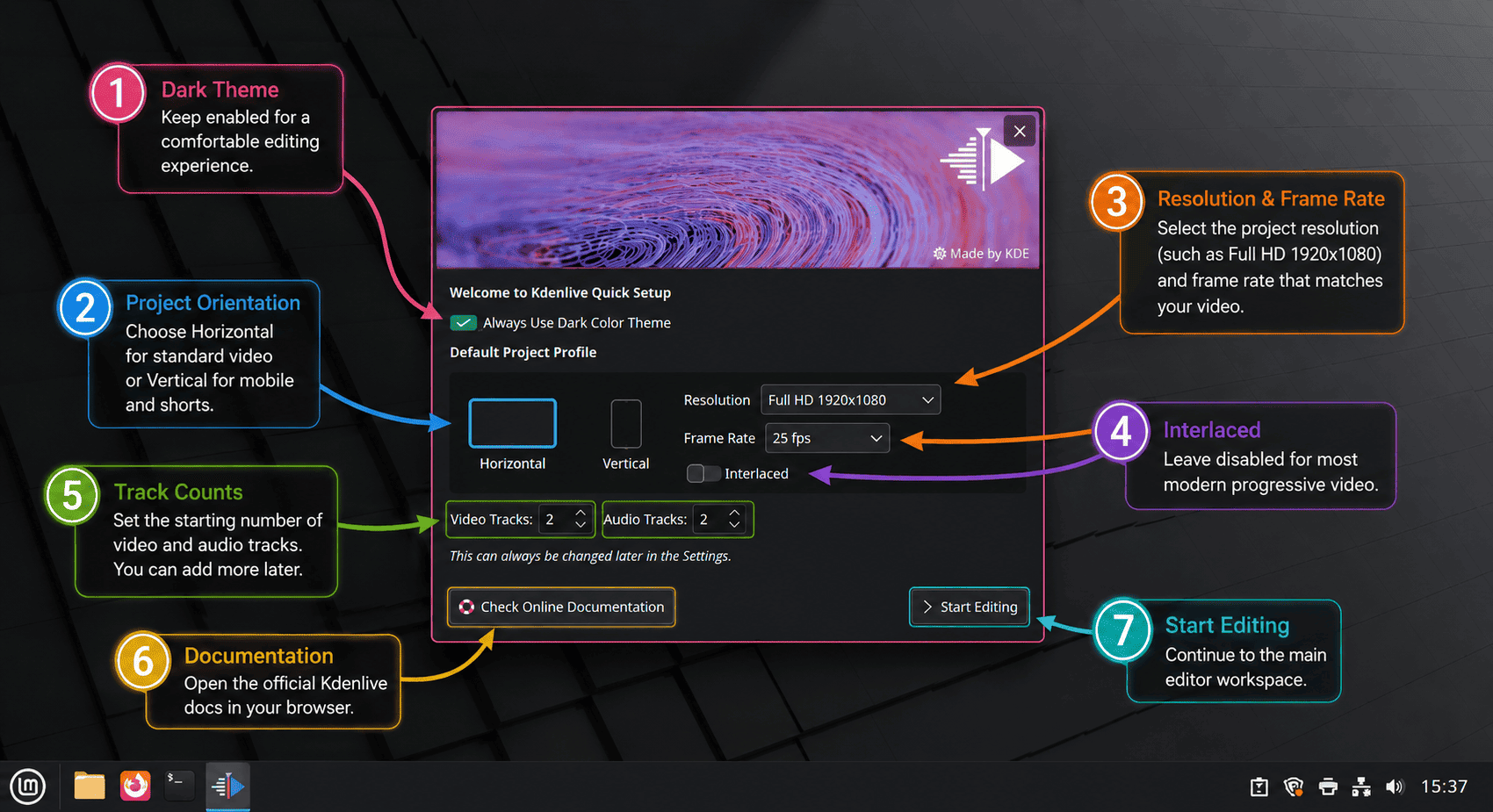Select the Kdenlive taskbar icon
This screenshot has width=1493, height=812.
coord(227,786)
